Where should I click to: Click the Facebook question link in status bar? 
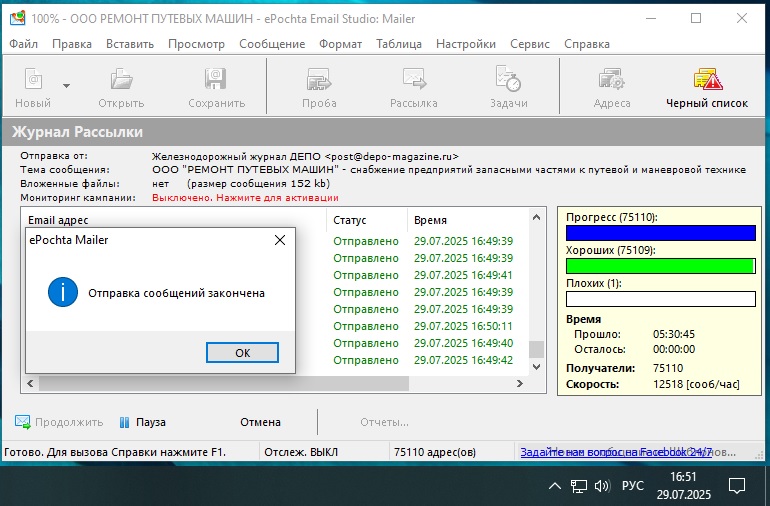click(x=616, y=452)
